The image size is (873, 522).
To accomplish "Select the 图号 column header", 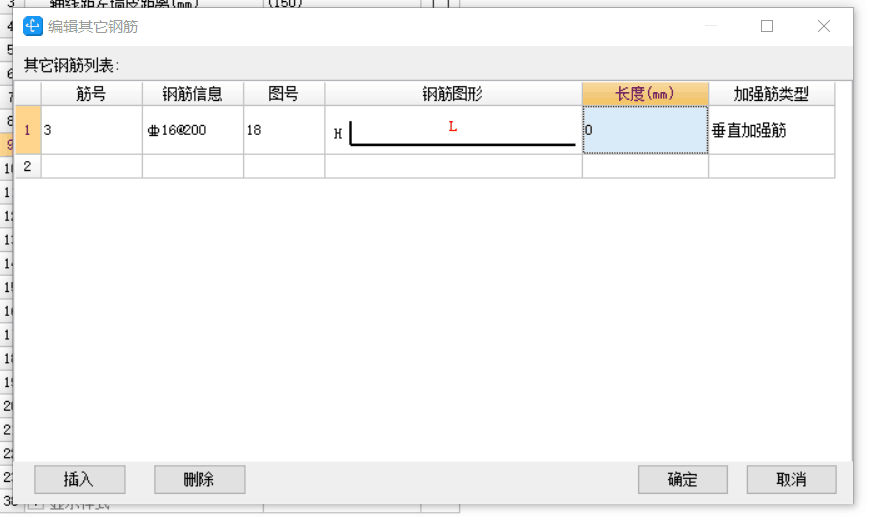I will pyautogui.click(x=284, y=94).
